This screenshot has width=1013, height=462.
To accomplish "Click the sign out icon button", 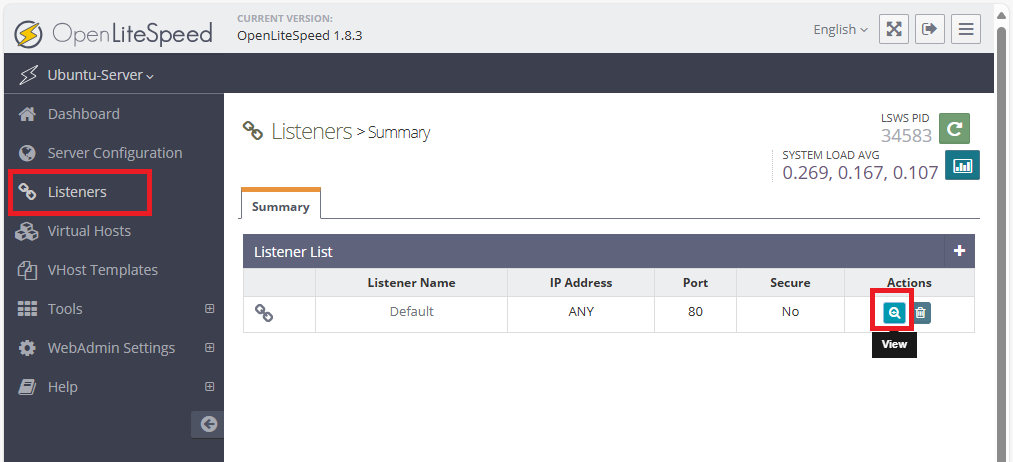I will pos(930,30).
